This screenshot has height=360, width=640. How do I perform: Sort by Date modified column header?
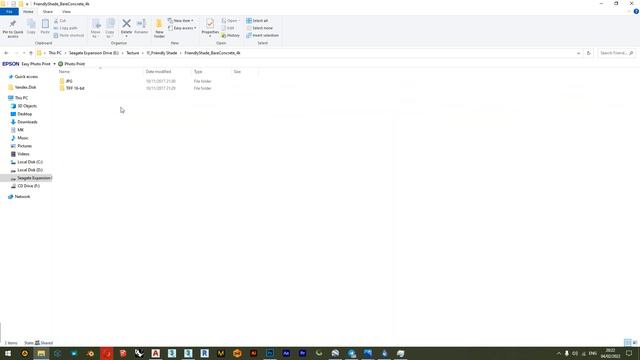[158, 72]
